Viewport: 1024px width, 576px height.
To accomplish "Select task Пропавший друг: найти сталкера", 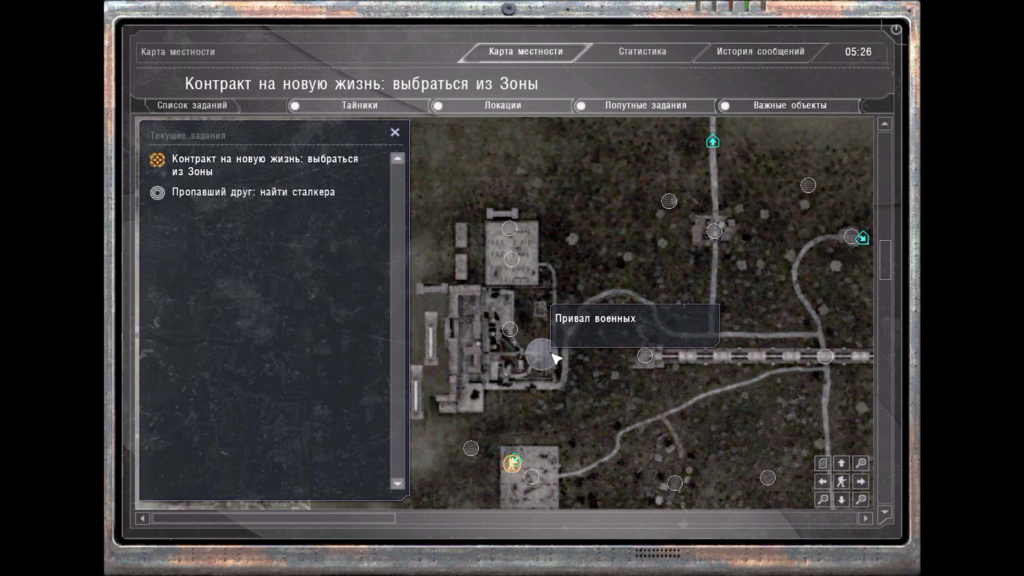I will (253, 192).
